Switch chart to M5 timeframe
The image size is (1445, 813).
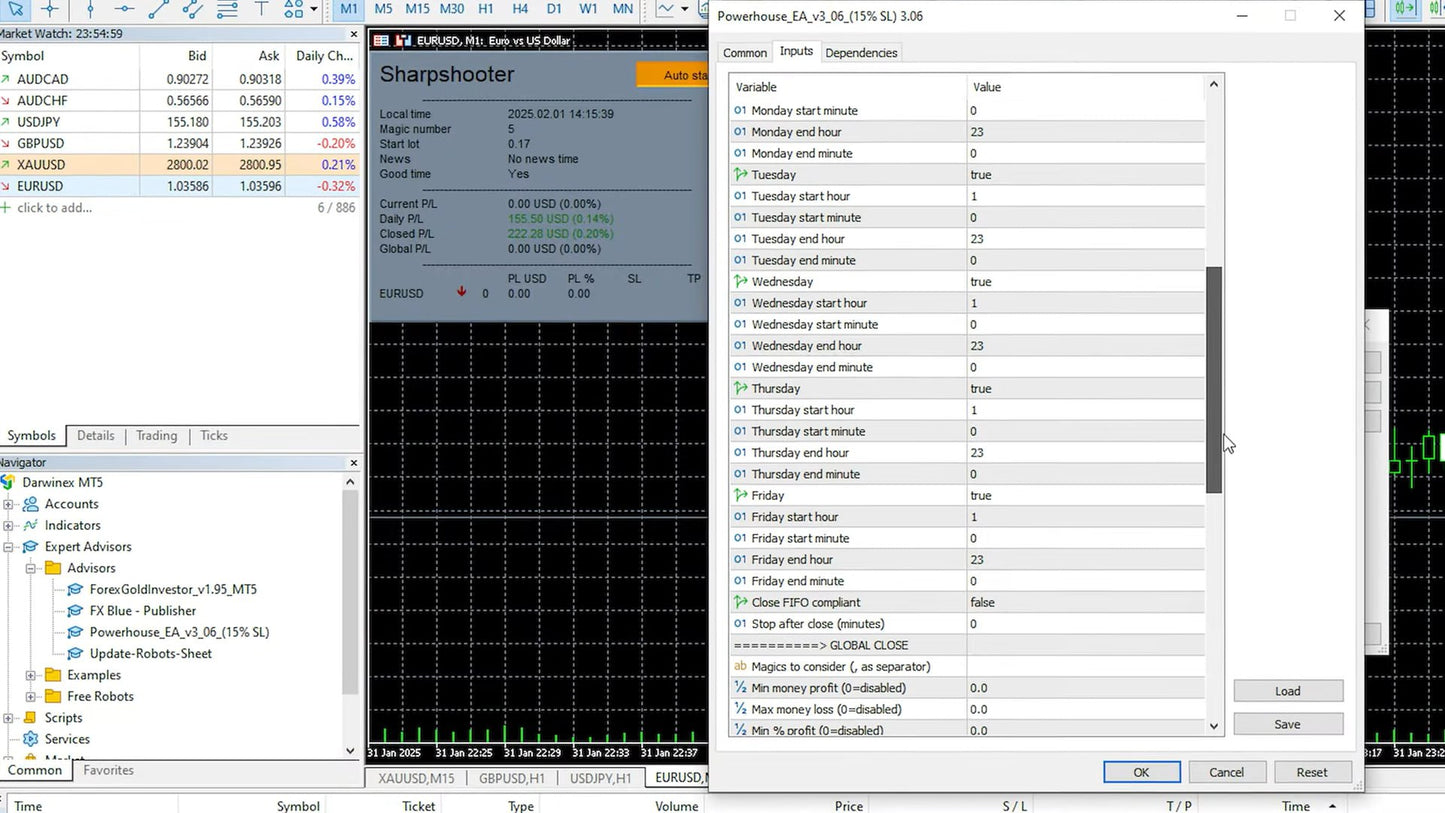[x=383, y=9]
